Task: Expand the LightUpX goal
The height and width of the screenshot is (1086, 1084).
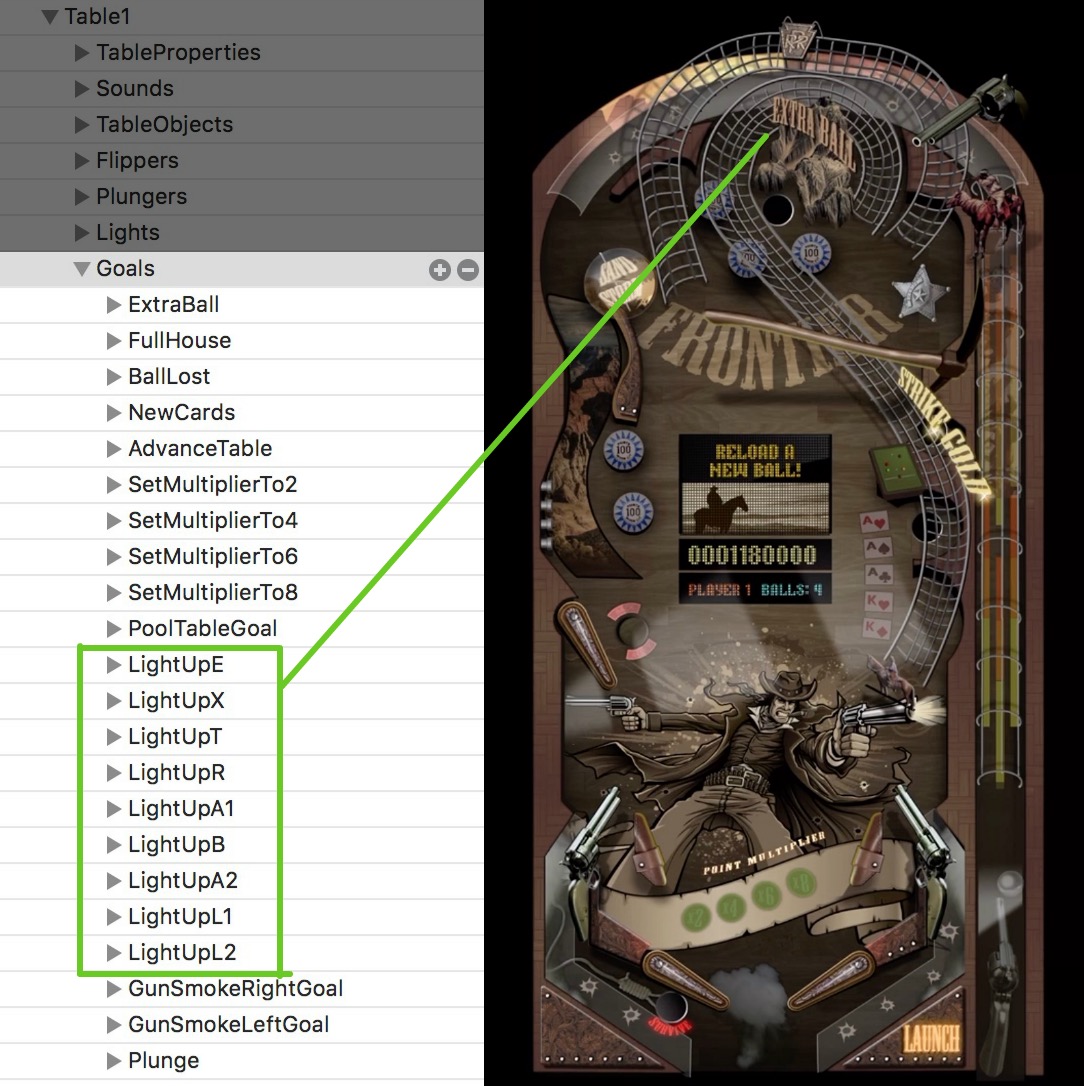Action: pos(112,700)
